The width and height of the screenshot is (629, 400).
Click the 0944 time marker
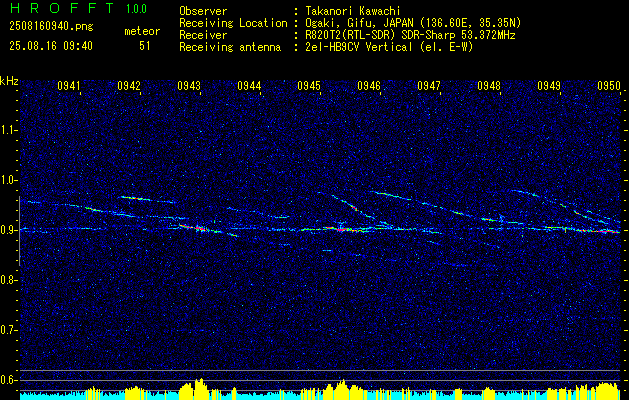(x=249, y=85)
